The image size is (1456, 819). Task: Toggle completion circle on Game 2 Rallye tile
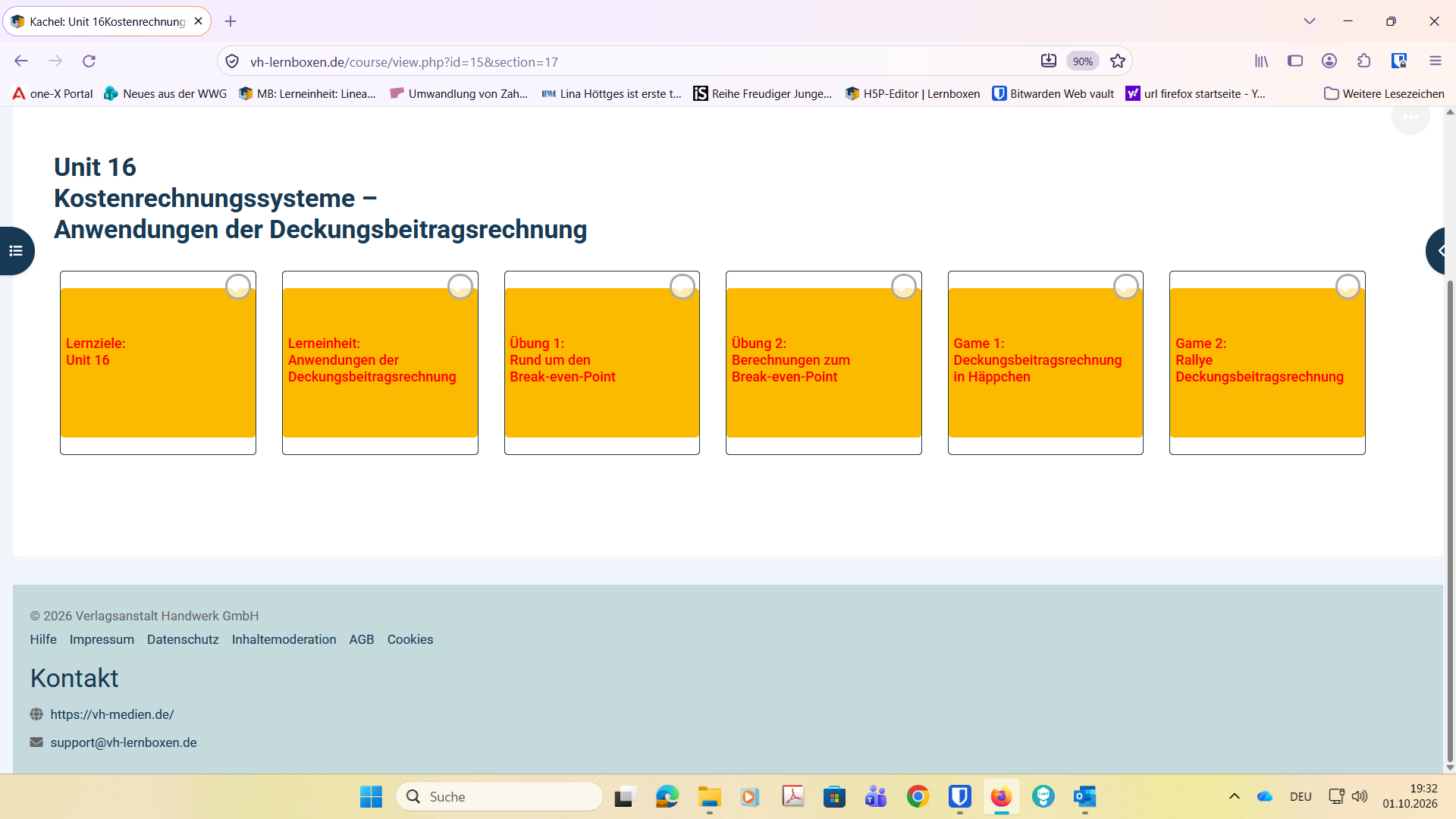click(x=1348, y=287)
